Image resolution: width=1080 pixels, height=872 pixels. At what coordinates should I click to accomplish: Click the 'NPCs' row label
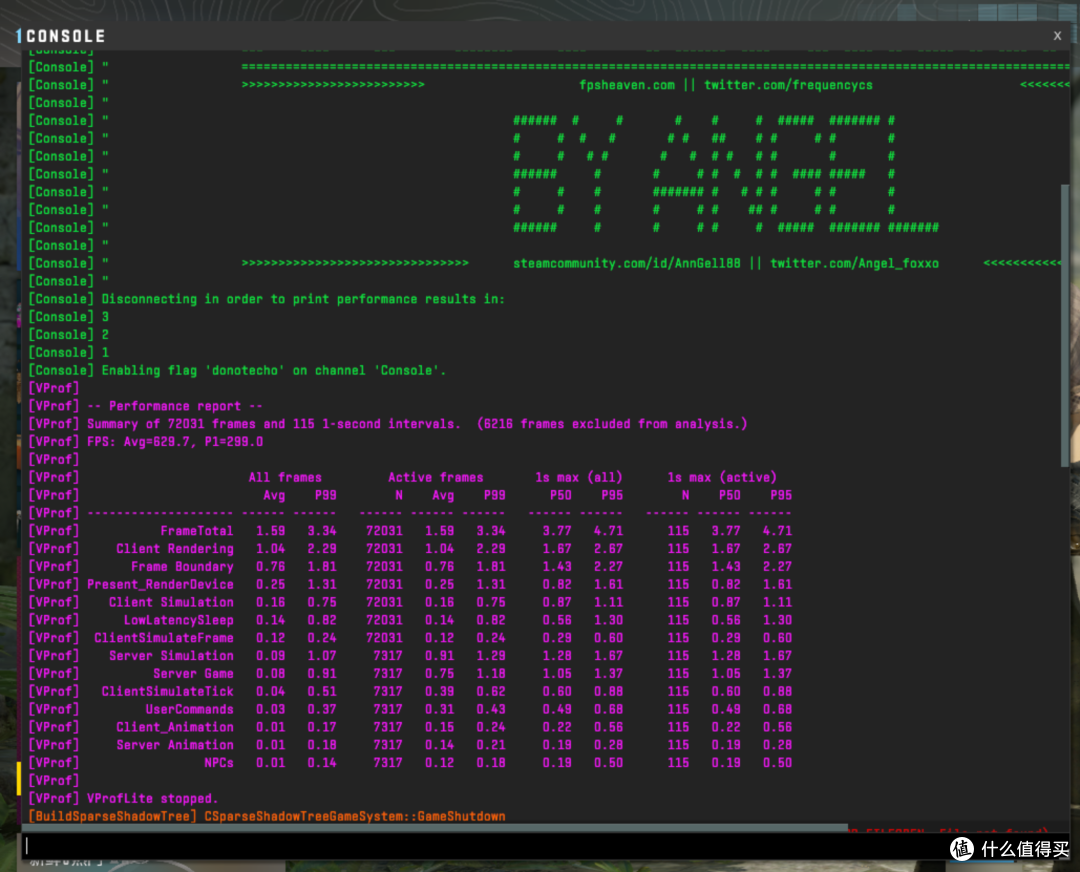pyautogui.click(x=219, y=763)
